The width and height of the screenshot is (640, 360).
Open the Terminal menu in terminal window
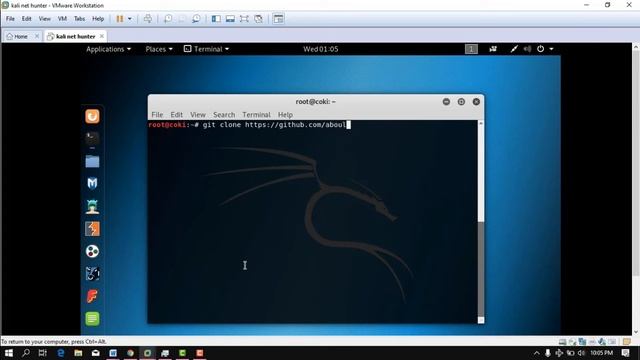tap(256, 115)
